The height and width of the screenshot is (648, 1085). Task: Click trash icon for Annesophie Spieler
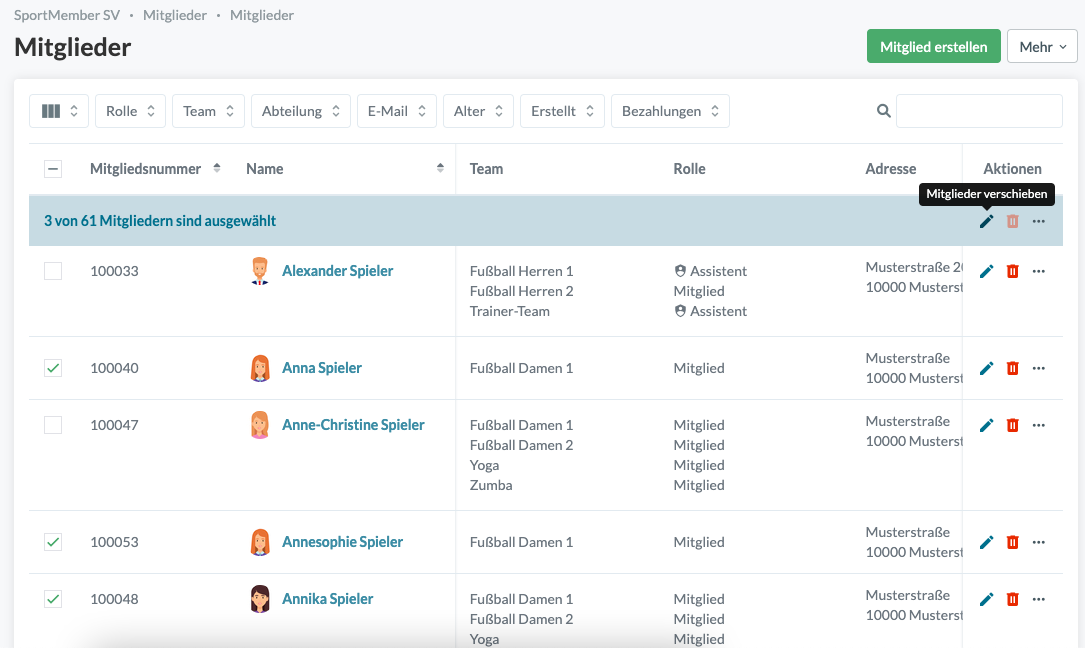1012,542
